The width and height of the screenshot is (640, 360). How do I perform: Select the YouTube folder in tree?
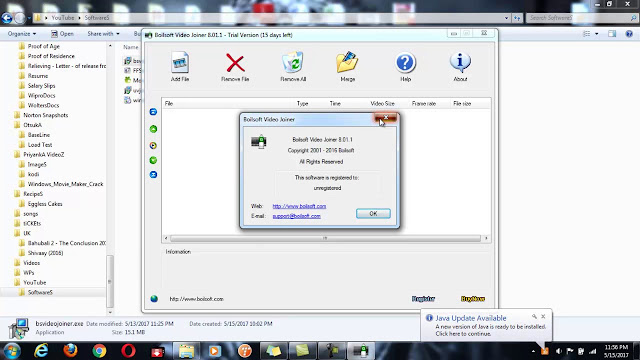click(34, 282)
